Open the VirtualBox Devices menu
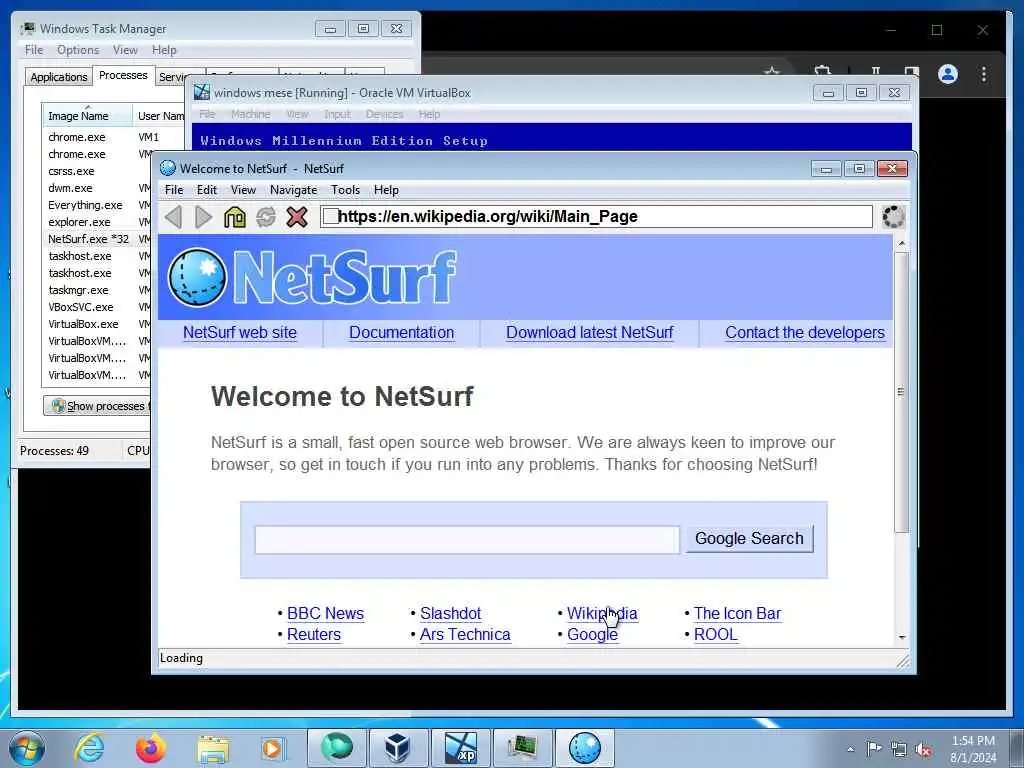The width and height of the screenshot is (1024, 768). pos(384,114)
